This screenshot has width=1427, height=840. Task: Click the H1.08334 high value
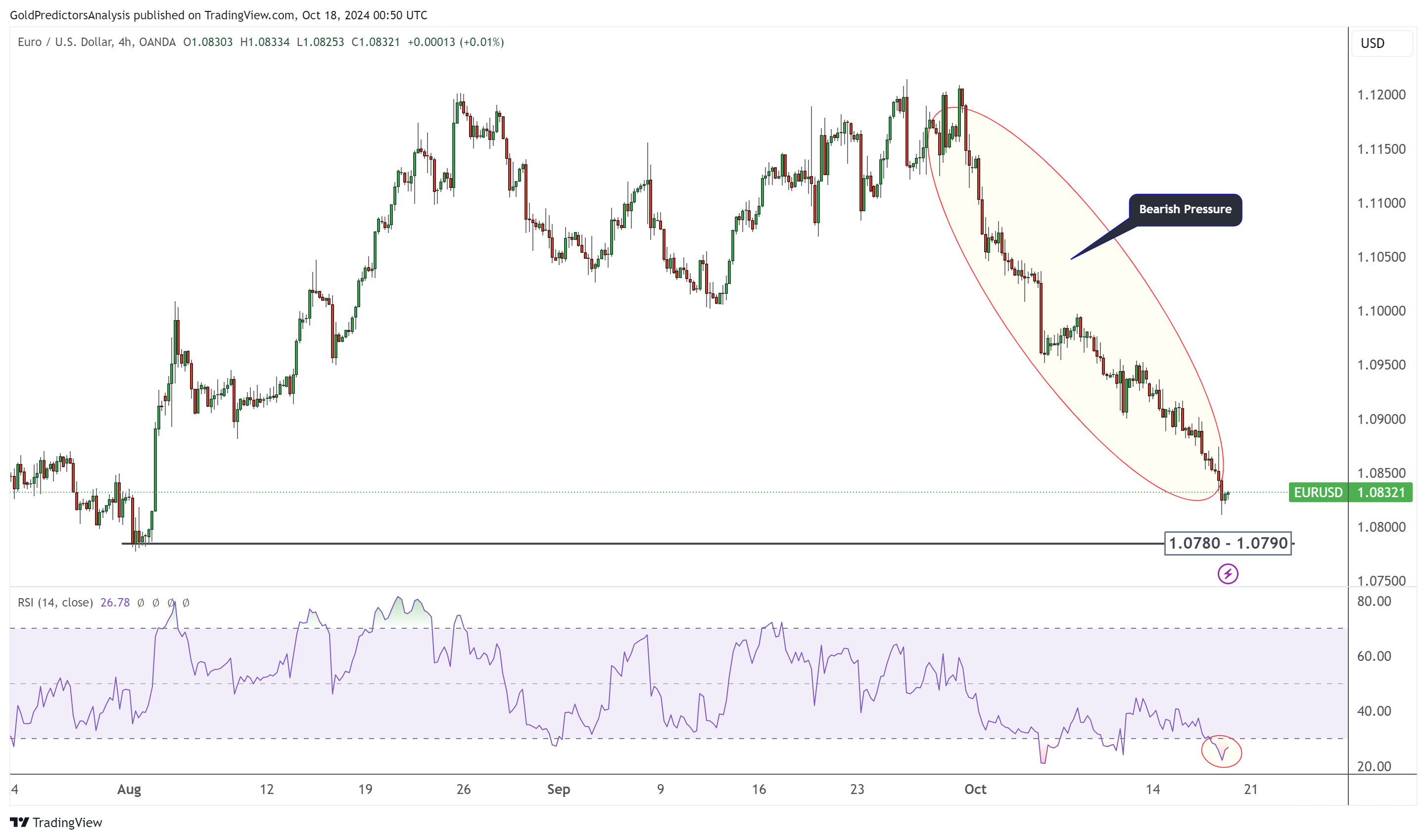pyautogui.click(x=264, y=42)
